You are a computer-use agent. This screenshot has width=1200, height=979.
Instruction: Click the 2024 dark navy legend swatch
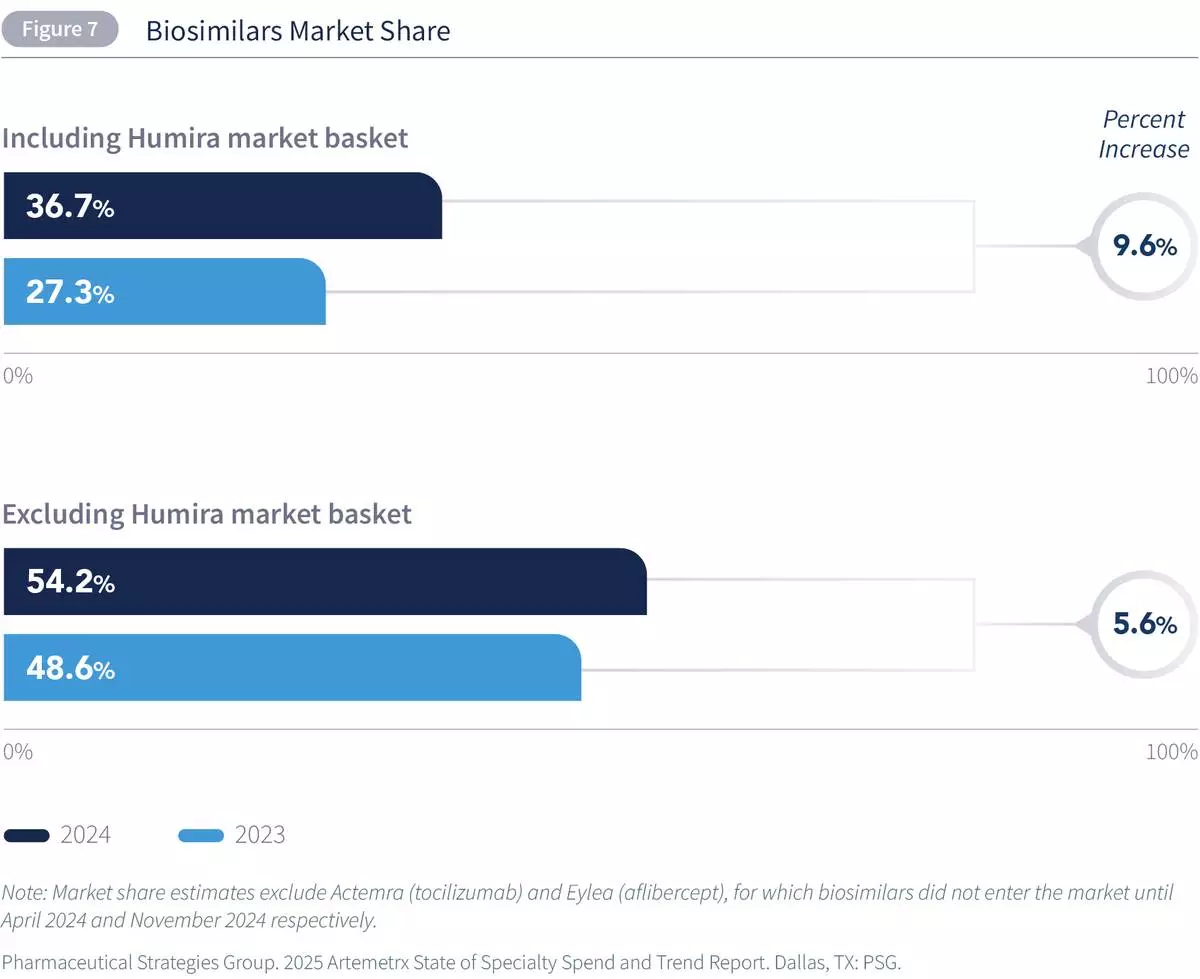26,835
